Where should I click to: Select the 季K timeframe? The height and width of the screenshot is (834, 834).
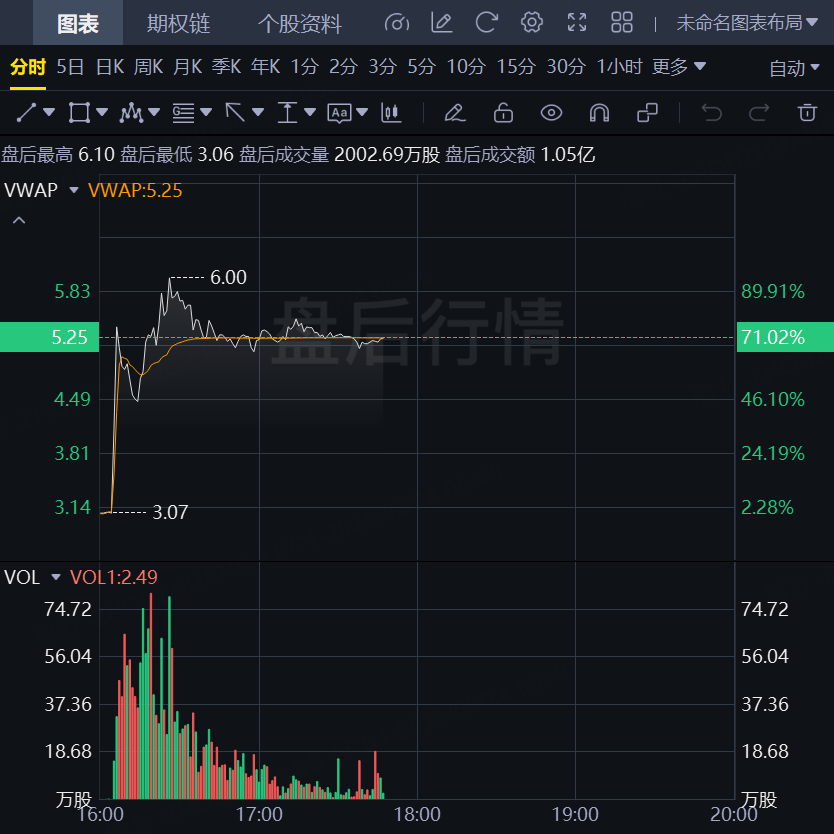point(227,67)
